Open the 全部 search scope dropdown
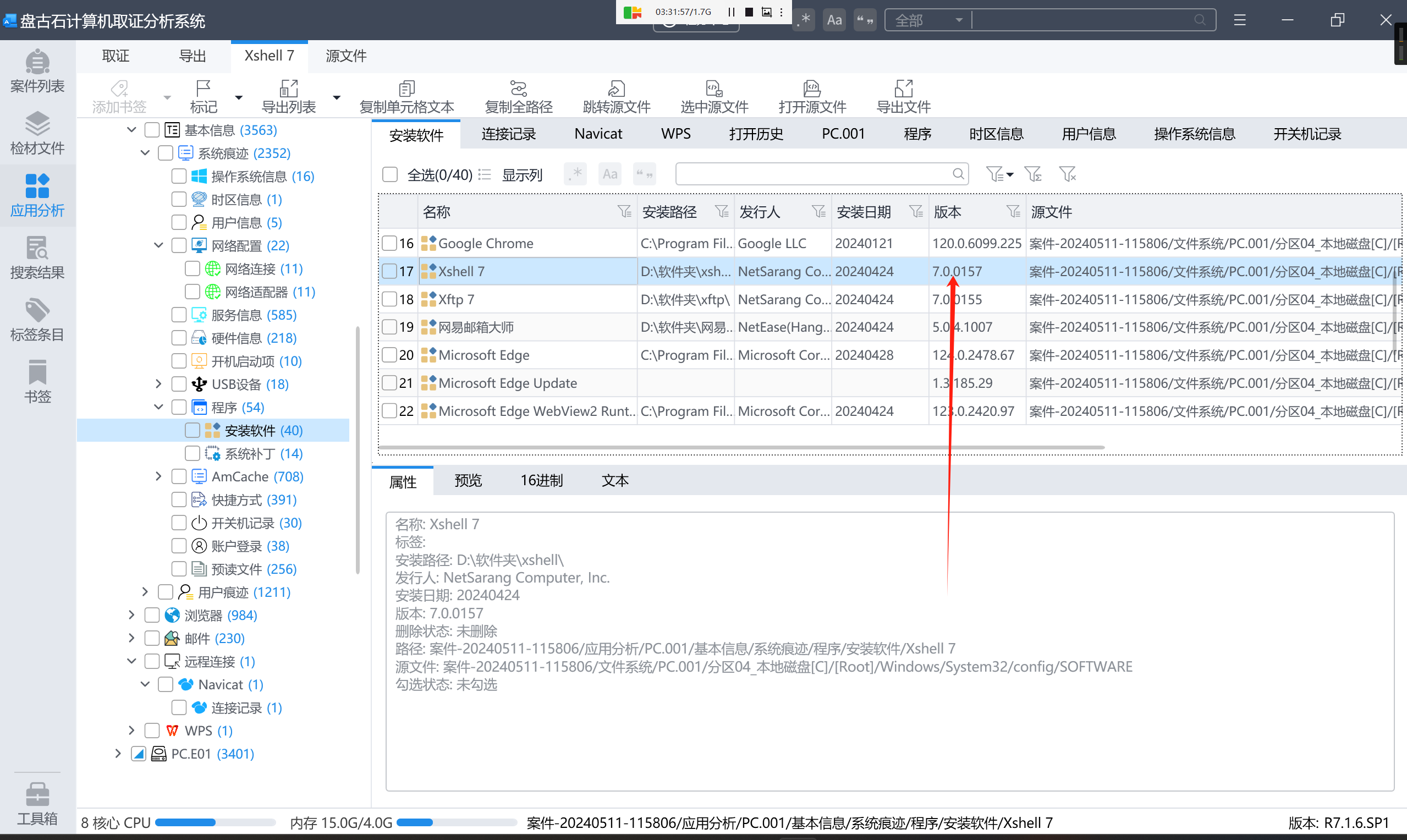This screenshot has width=1407, height=840. click(x=928, y=20)
